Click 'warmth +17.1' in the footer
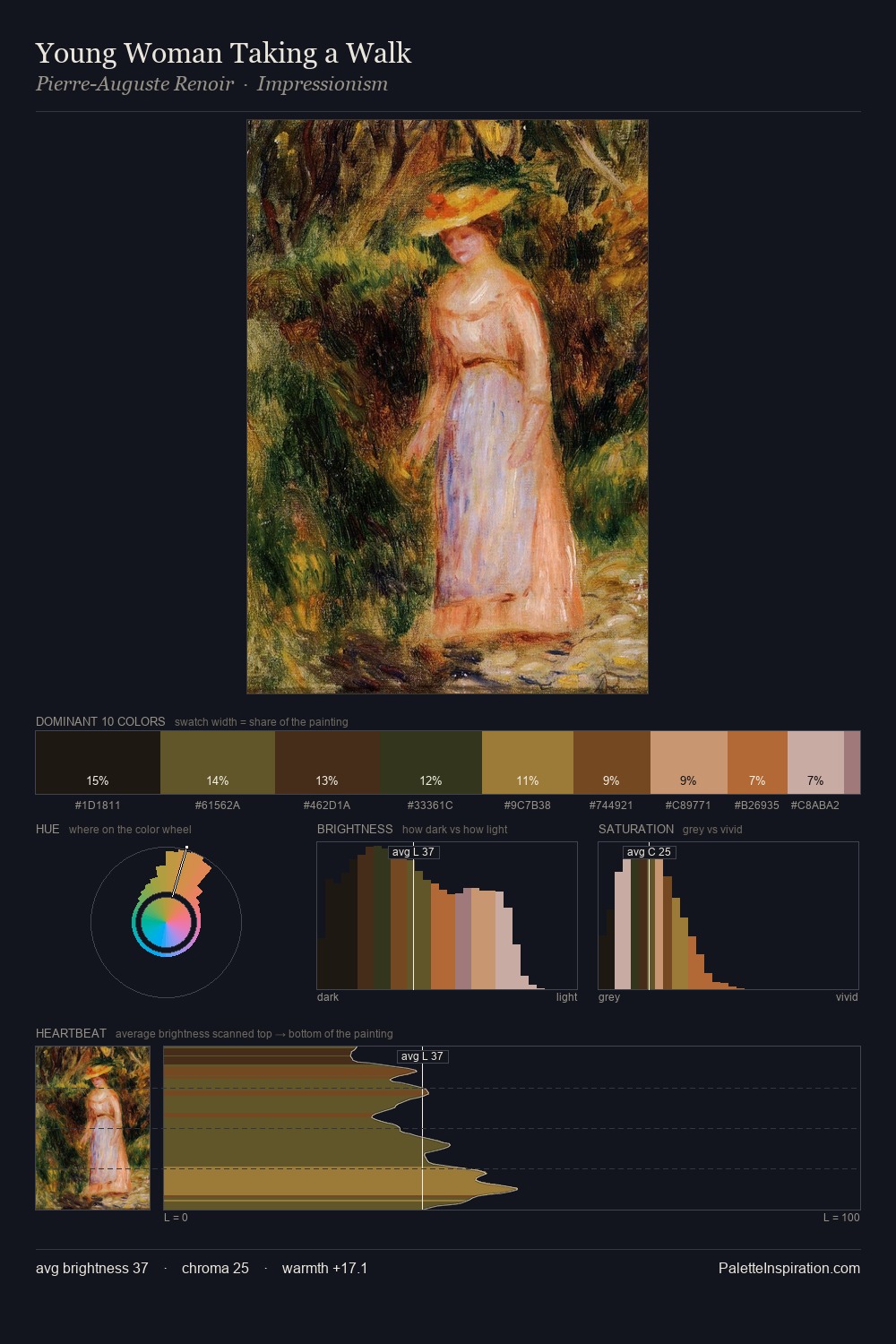The height and width of the screenshot is (1344, 896). (324, 1268)
